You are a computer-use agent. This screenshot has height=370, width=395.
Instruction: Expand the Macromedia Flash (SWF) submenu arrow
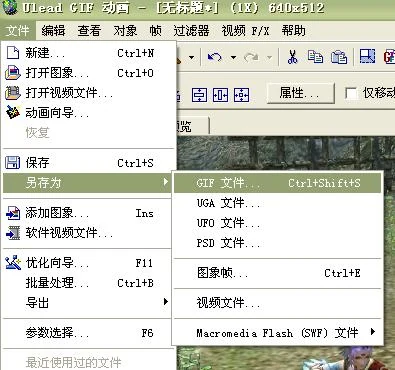373,332
